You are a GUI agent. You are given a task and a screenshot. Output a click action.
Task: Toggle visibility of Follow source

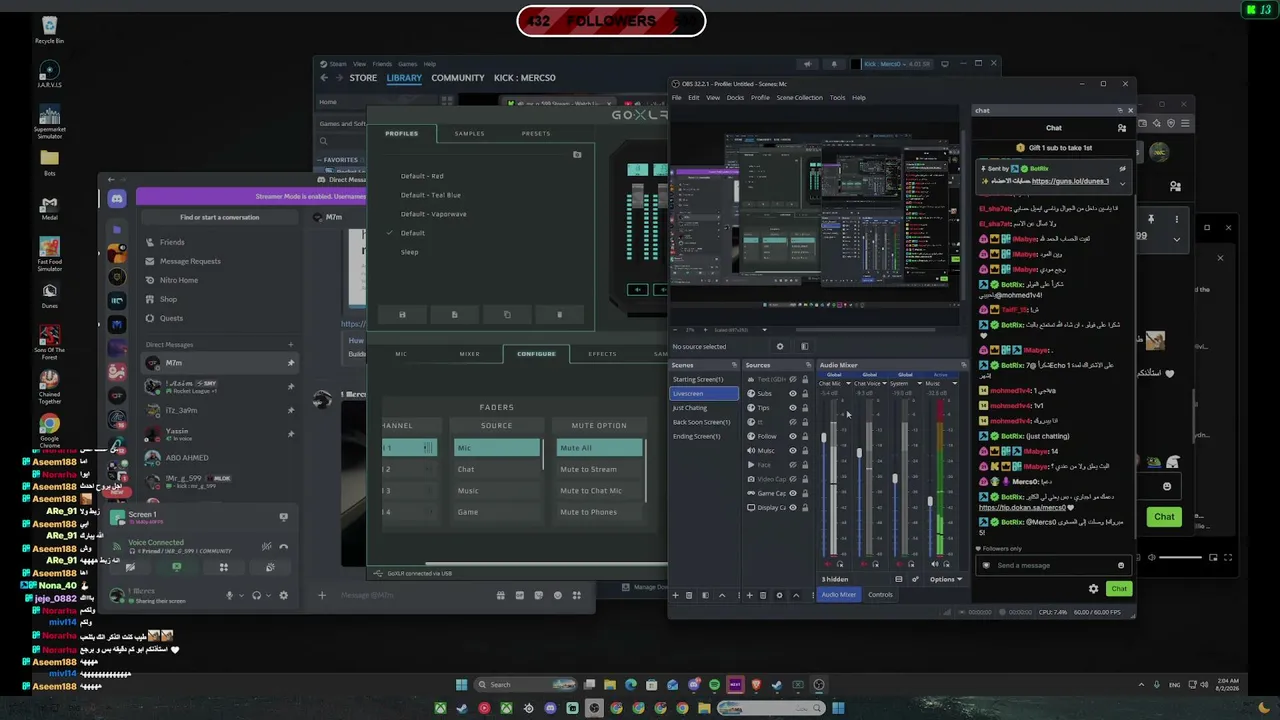tap(793, 436)
